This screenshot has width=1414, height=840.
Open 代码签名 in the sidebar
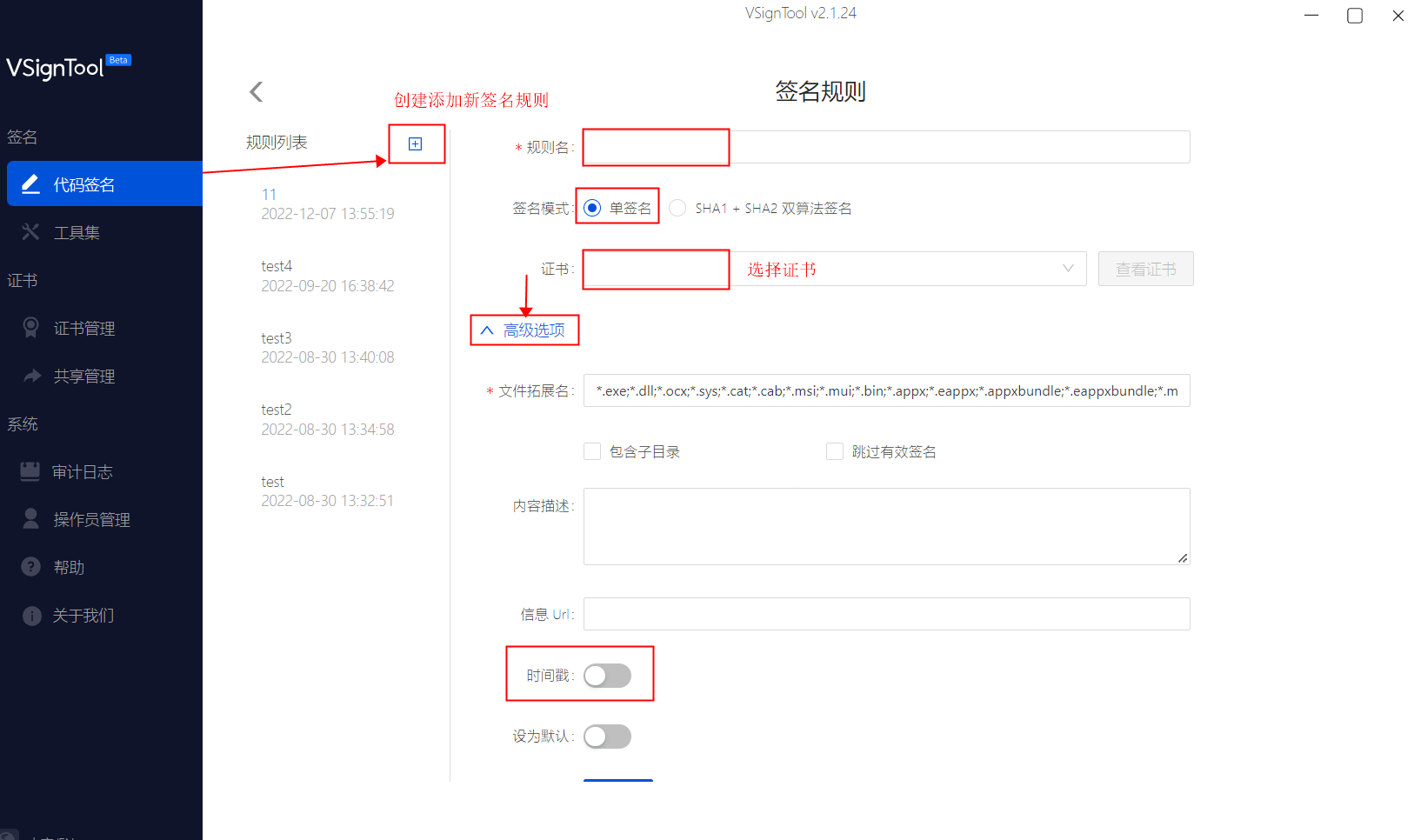coord(104,184)
